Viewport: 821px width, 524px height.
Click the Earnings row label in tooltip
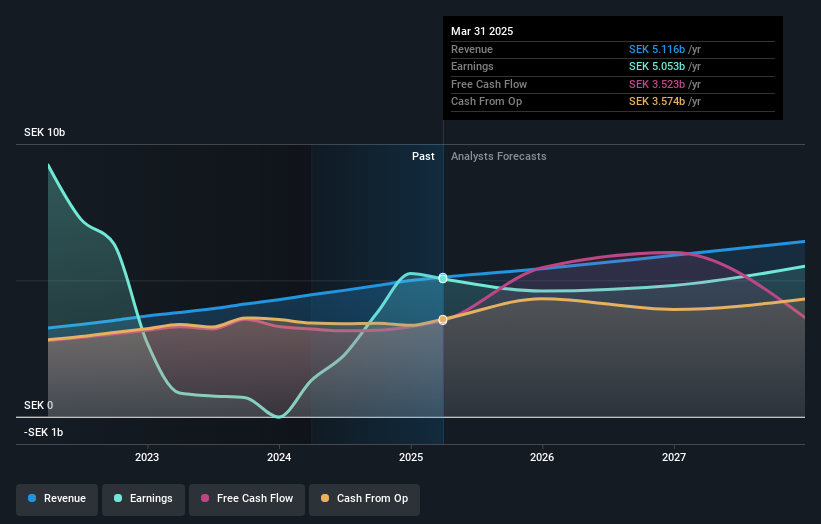click(472, 66)
